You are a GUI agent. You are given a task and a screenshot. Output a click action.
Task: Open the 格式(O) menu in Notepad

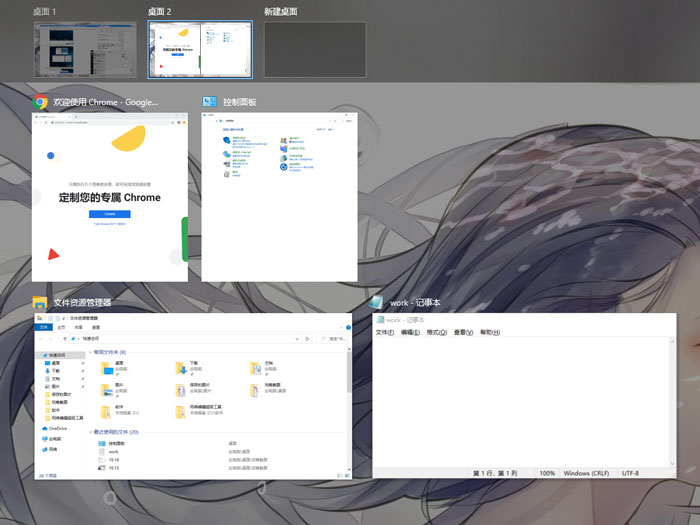(437, 332)
